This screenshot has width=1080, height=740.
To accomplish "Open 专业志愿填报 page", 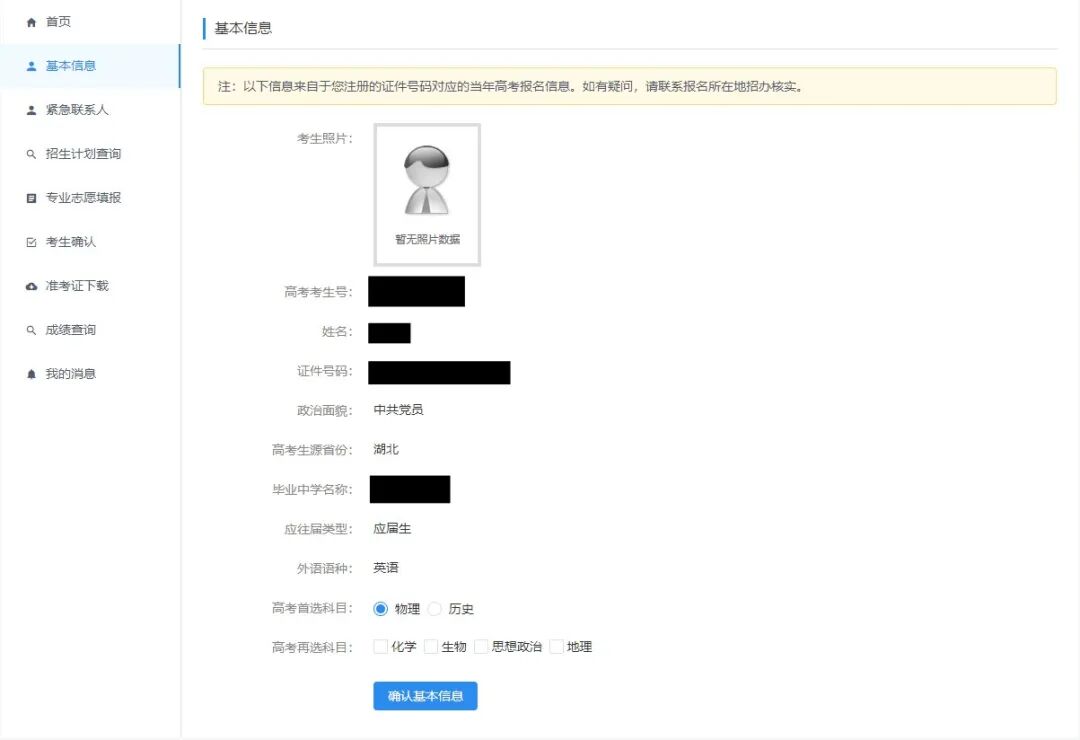I will click(90, 198).
